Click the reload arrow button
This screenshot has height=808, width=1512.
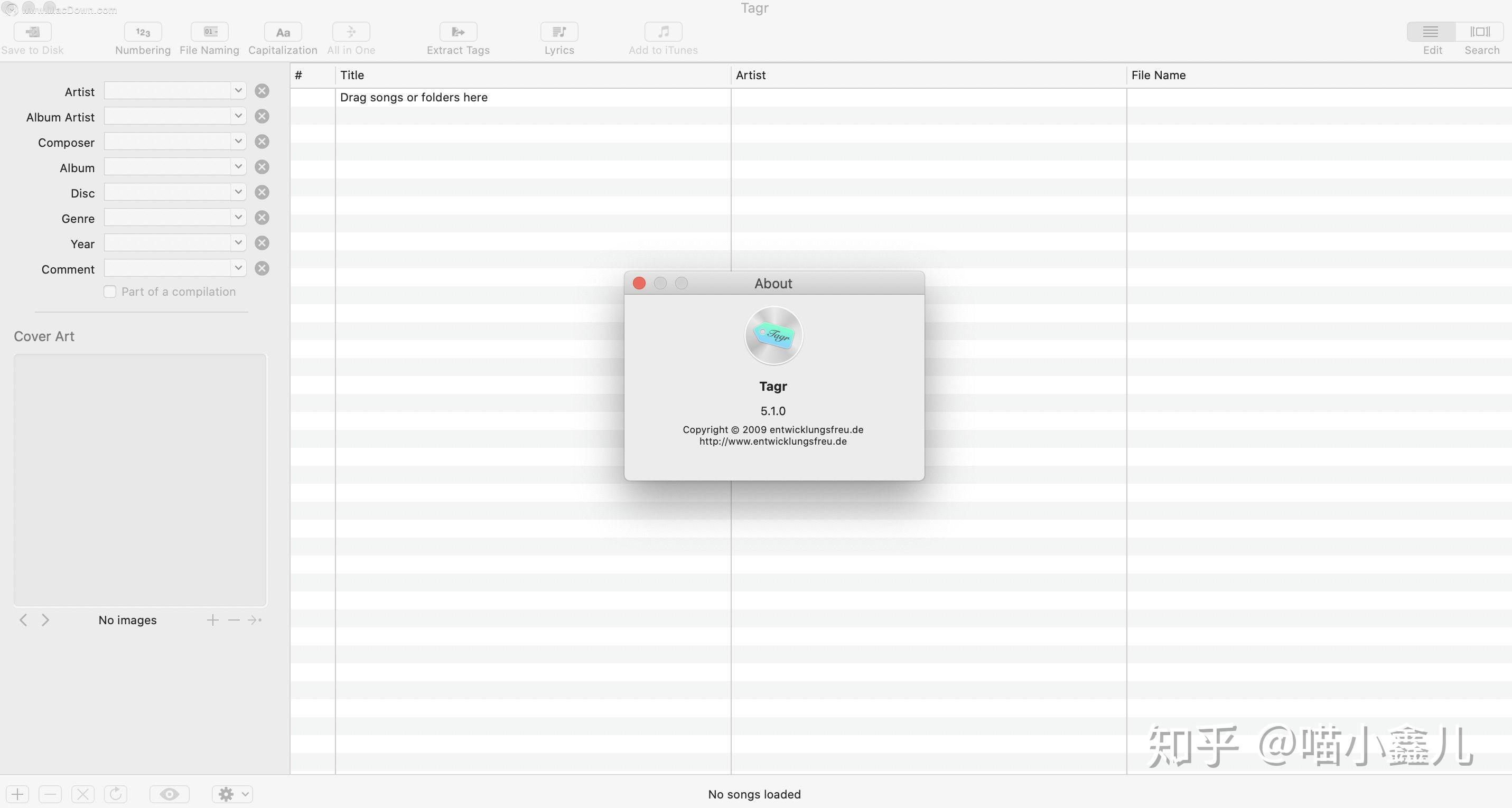[x=116, y=794]
